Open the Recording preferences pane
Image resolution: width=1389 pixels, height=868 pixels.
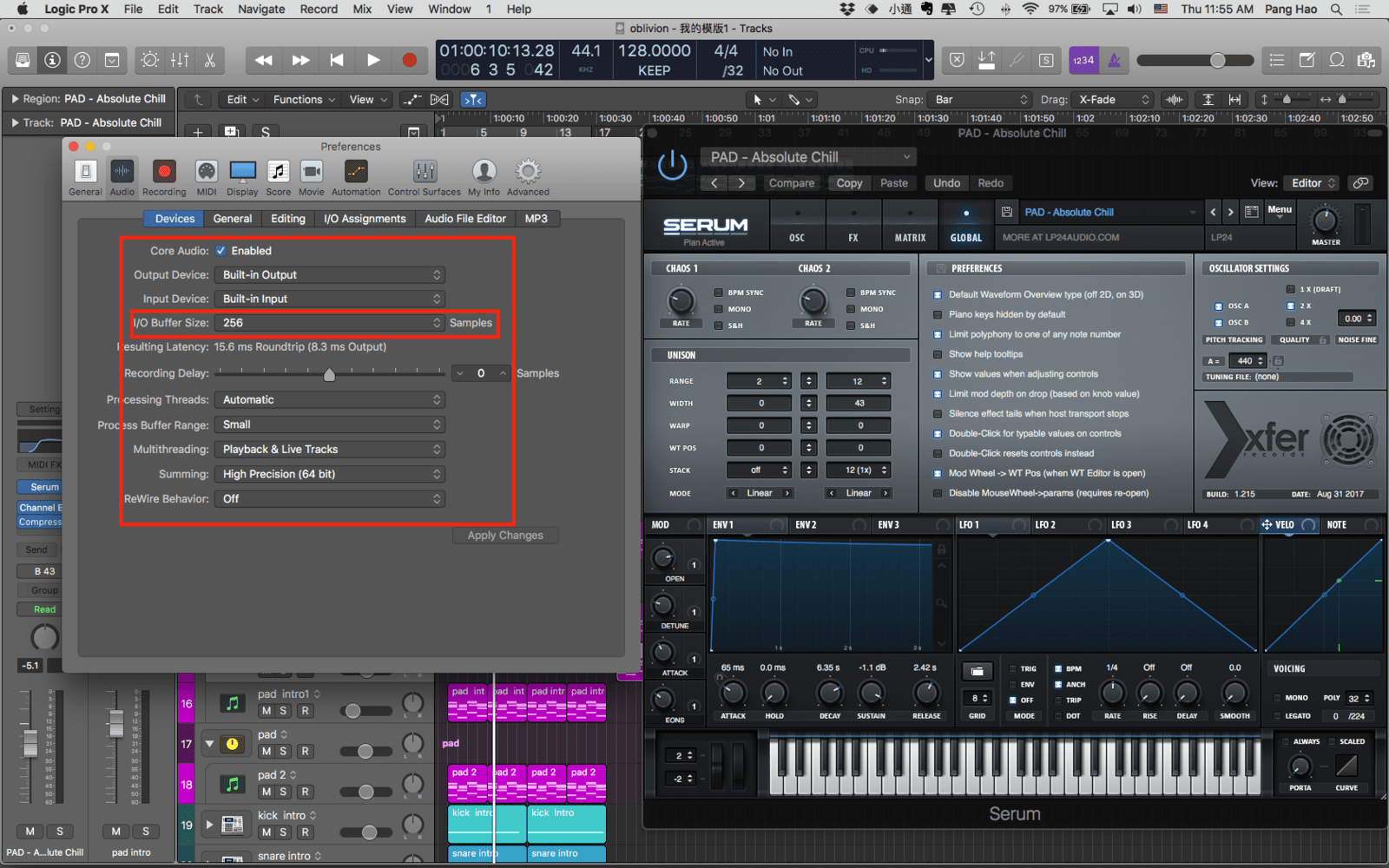click(164, 178)
